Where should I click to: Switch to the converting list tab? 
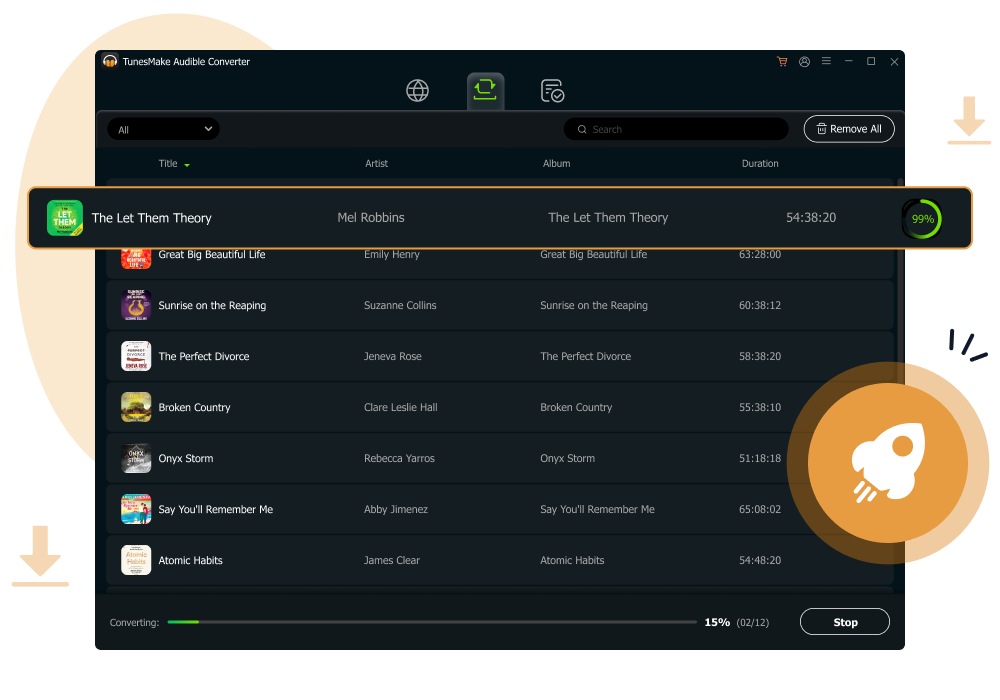point(485,91)
